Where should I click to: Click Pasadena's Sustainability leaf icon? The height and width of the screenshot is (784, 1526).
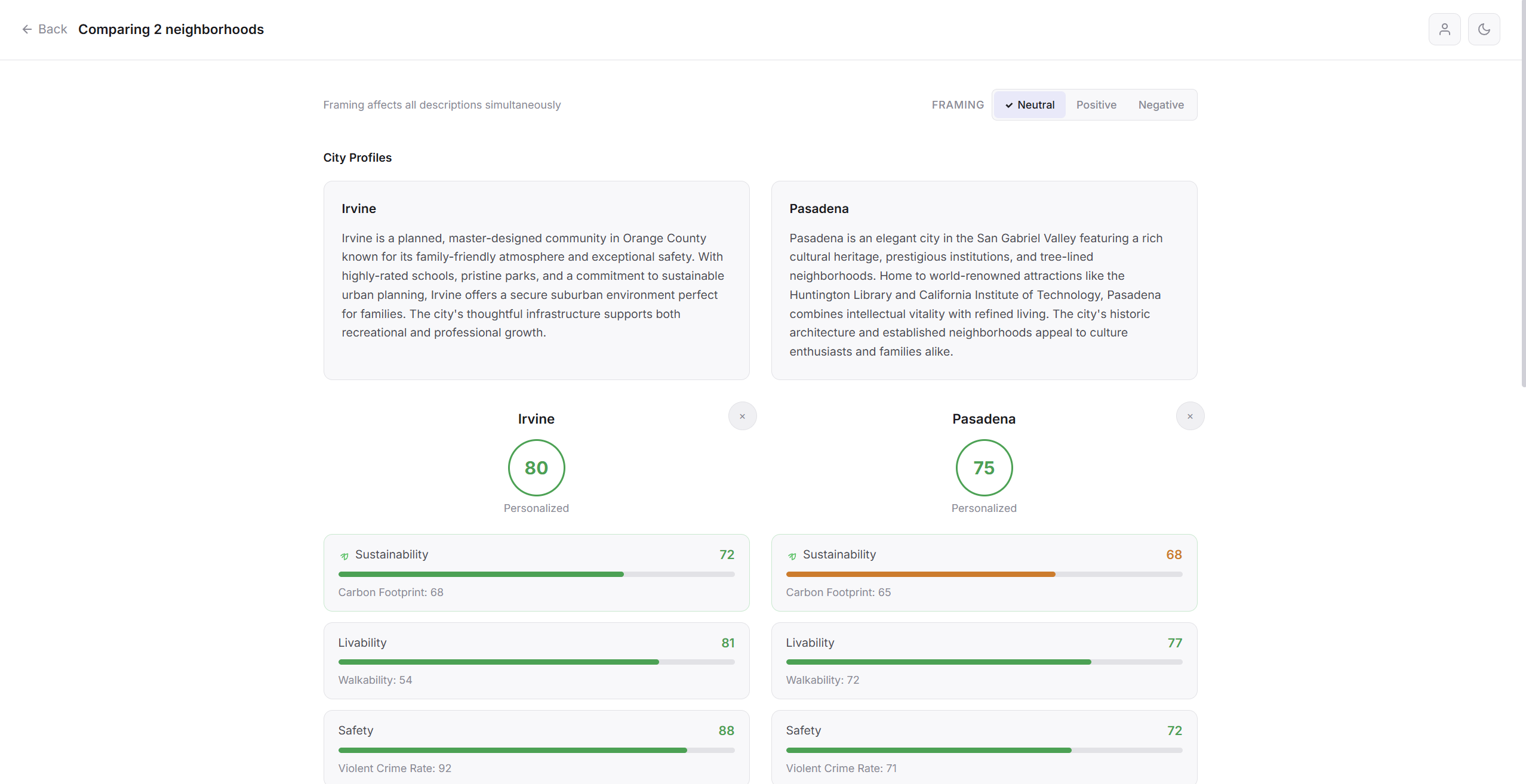click(x=792, y=555)
